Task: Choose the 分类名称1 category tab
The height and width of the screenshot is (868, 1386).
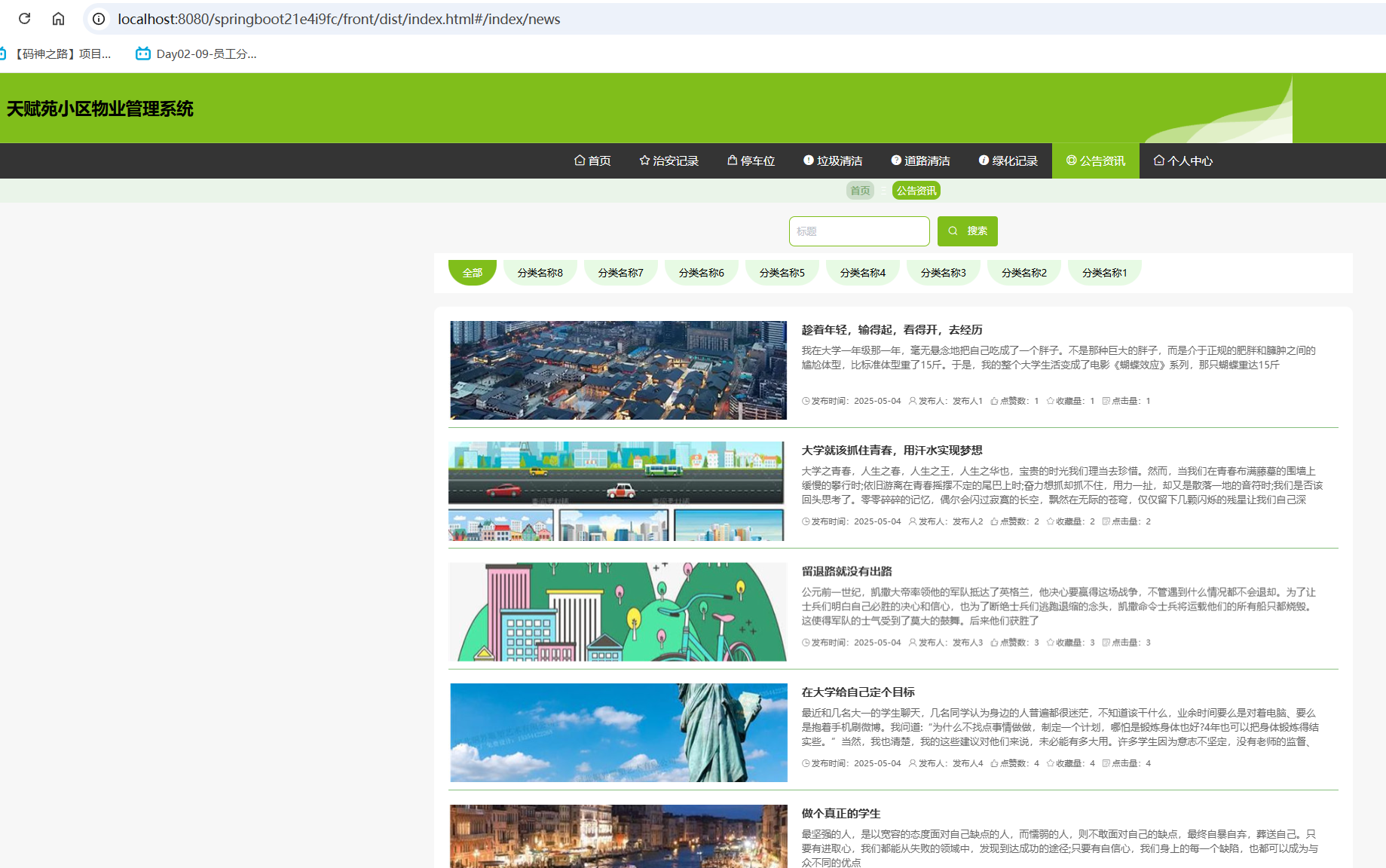Action: [x=1104, y=273]
